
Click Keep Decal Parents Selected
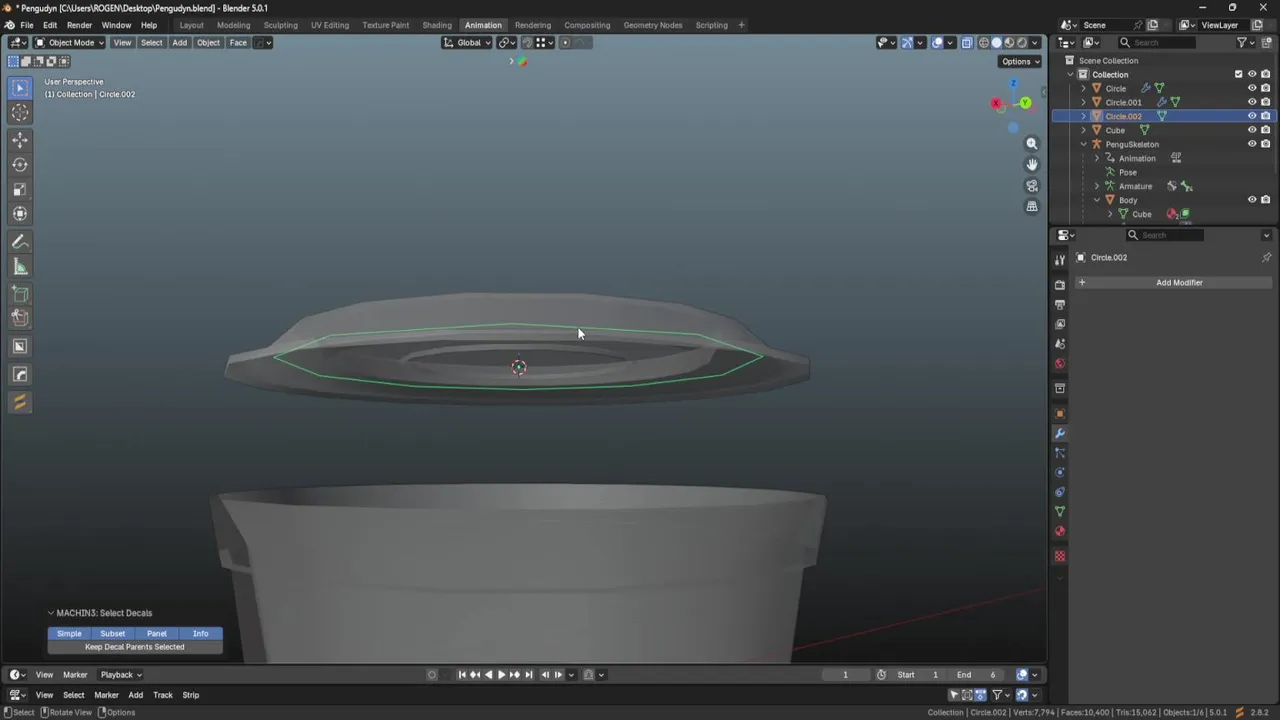135,647
